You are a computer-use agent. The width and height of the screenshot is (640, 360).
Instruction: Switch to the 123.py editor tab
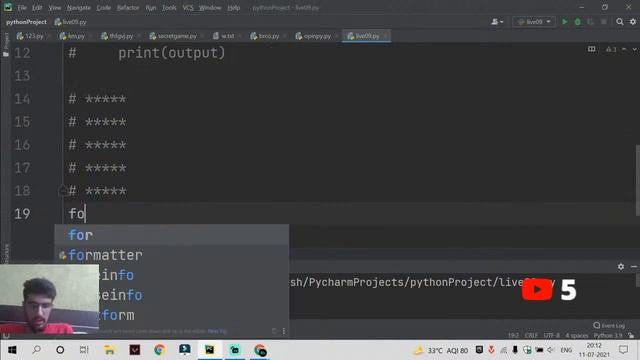[33, 36]
